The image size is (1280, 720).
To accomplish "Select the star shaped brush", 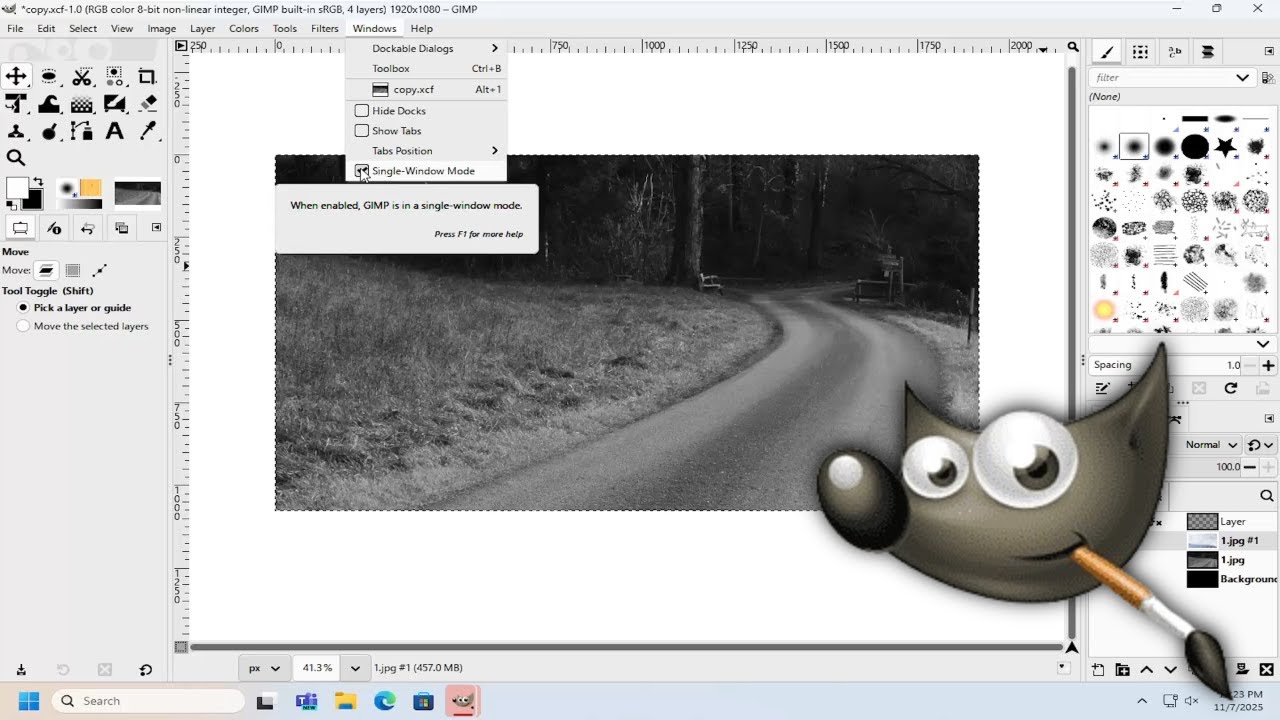I will coord(1225,148).
